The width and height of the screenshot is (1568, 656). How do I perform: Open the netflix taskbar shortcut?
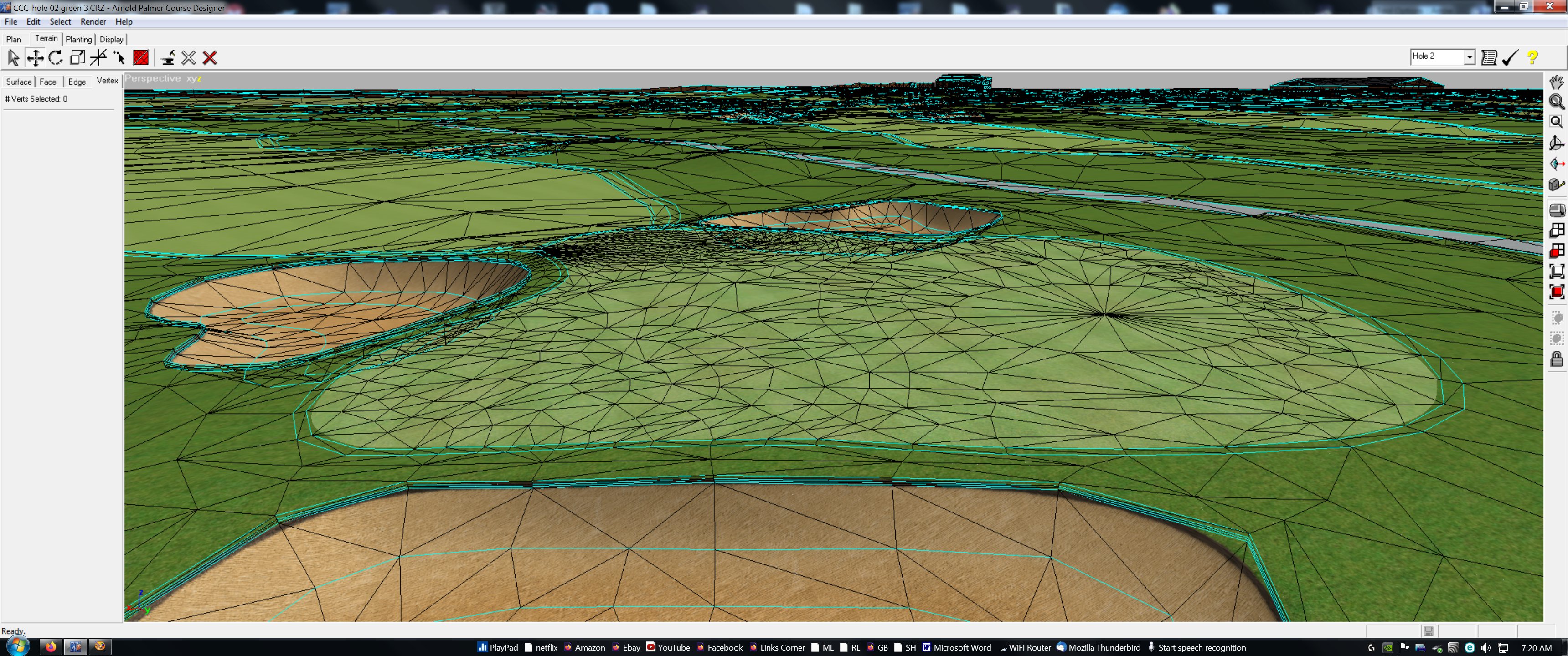point(541,647)
